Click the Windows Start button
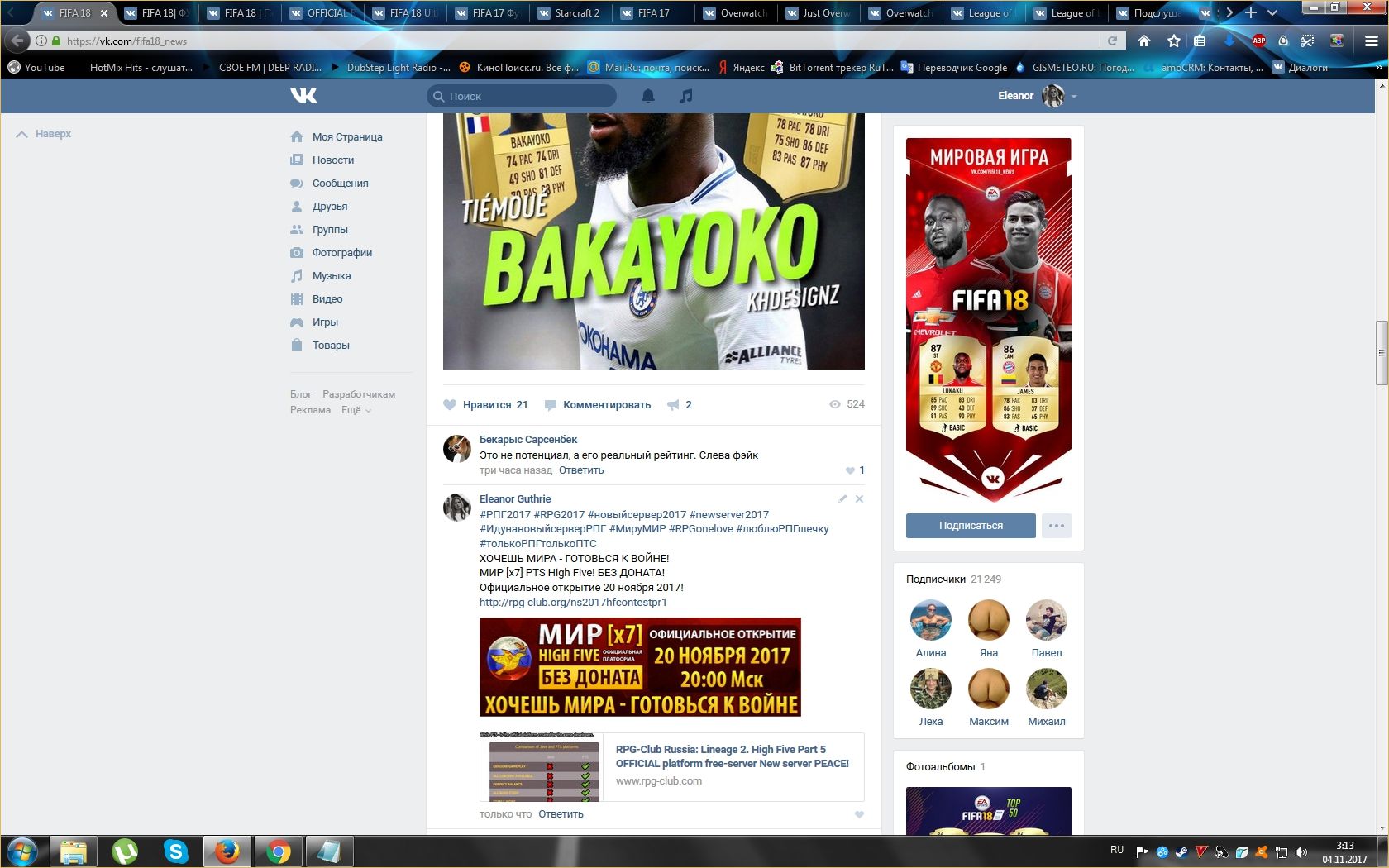The width and height of the screenshot is (1389, 868). [22, 851]
